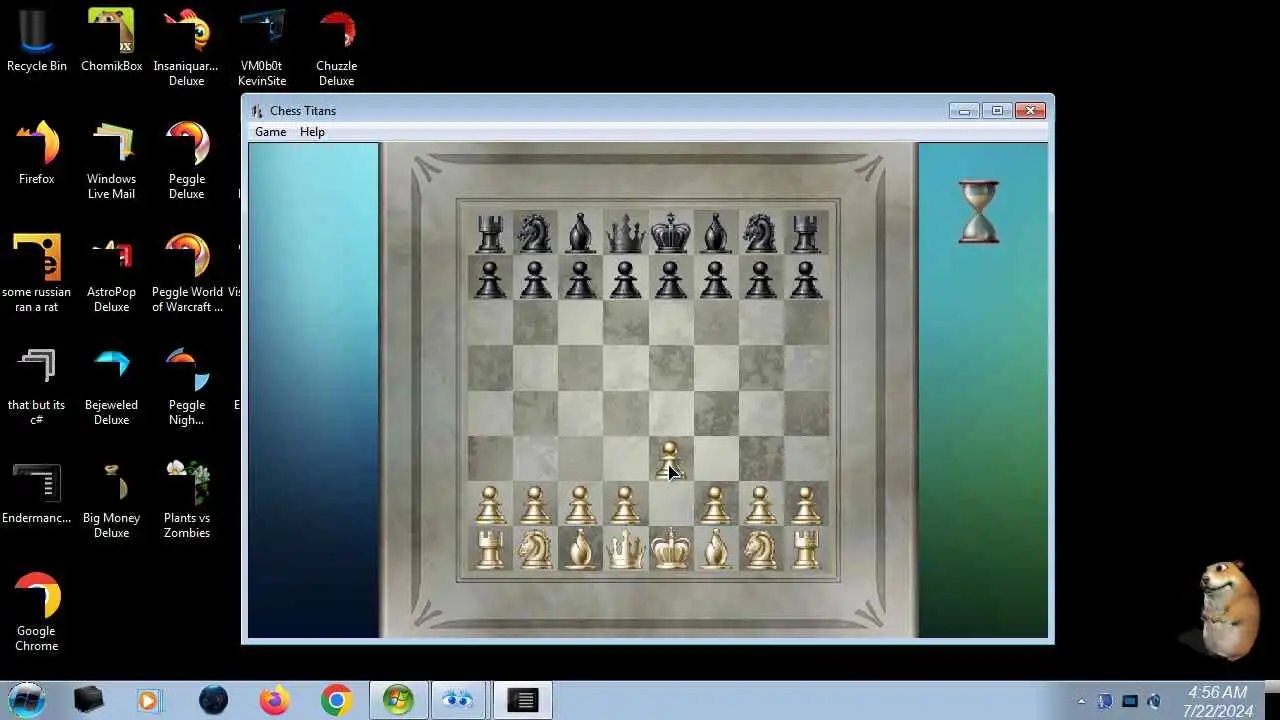Maximize the Chess Titans window
Image resolution: width=1280 pixels, height=720 pixels.
[997, 110]
